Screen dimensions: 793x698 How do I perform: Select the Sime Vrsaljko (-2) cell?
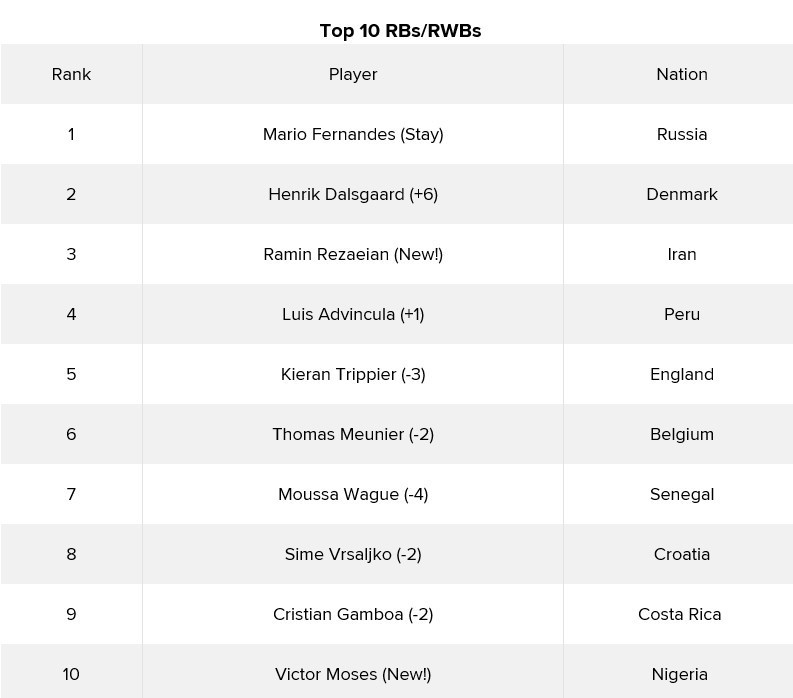pos(353,554)
